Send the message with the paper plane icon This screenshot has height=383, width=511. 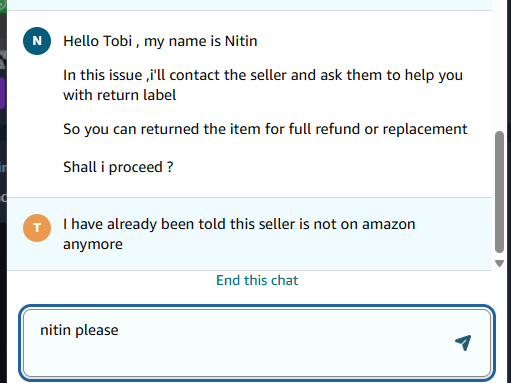pos(463,343)
